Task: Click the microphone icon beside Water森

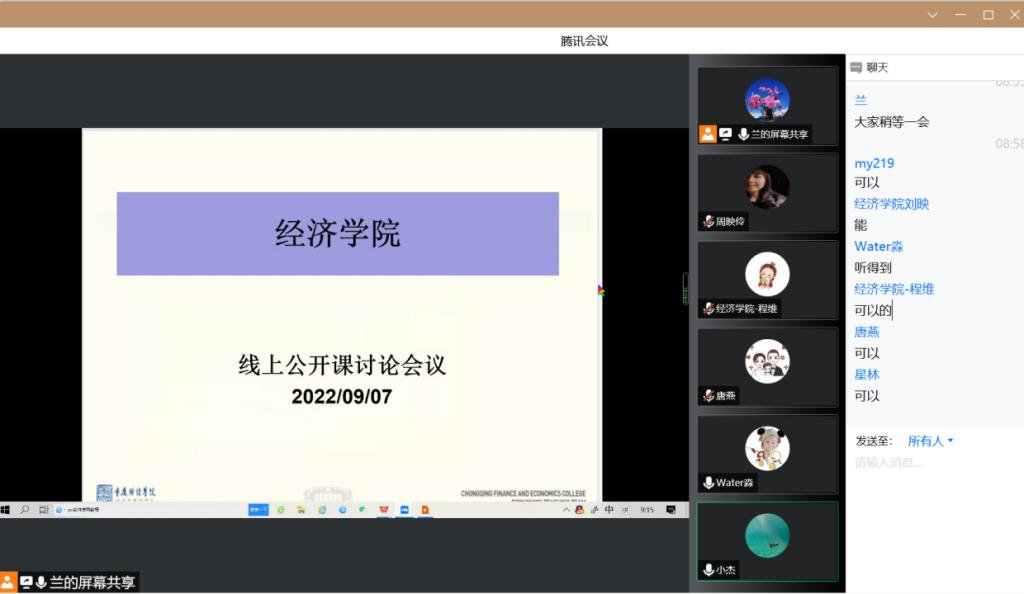Action: point(708,483)
